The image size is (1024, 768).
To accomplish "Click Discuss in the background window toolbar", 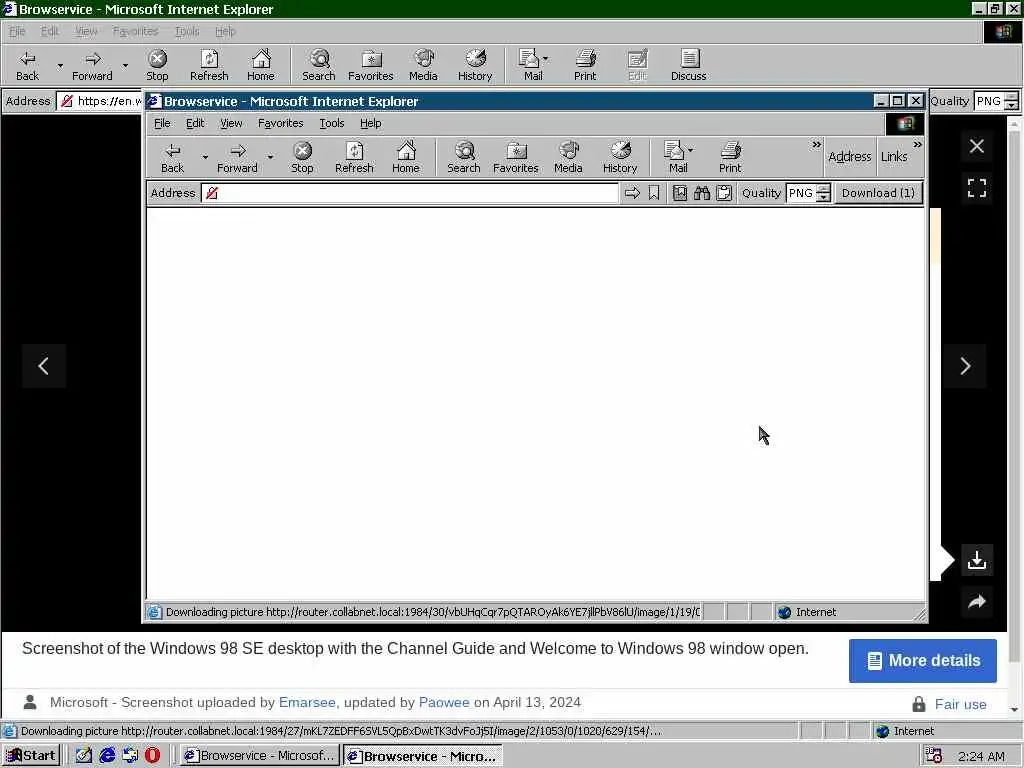I will point(688,65).
